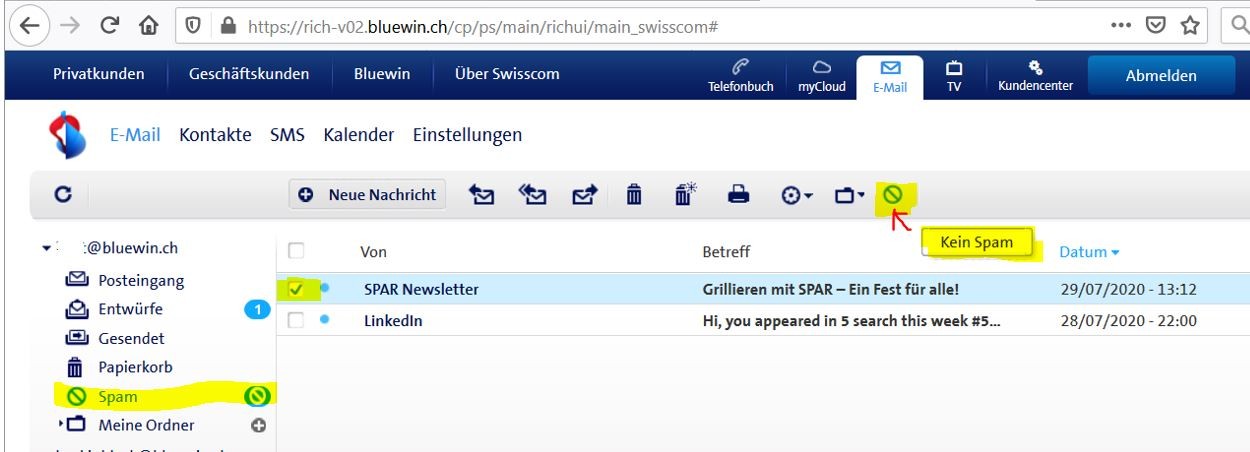Open the Papierkorb folder
Viewport: 1250px width, 452px height.
coord(135,368)
